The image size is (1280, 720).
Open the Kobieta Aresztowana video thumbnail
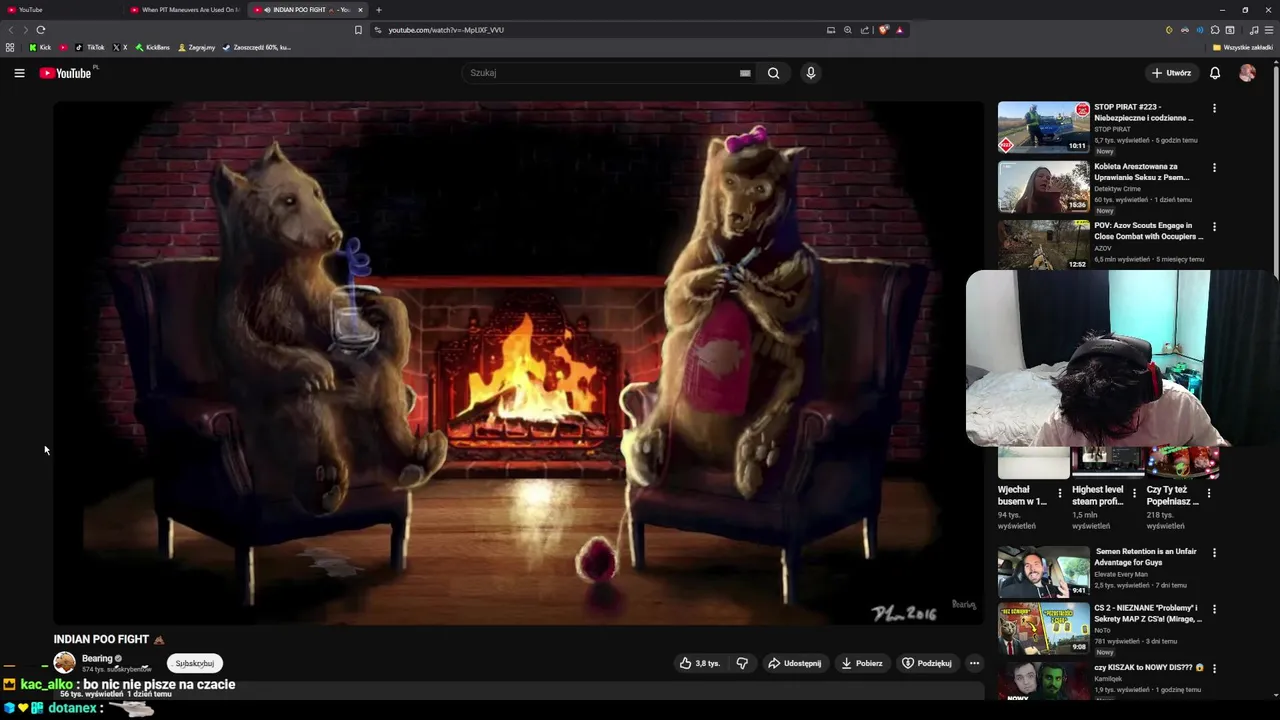point(1044,187)
